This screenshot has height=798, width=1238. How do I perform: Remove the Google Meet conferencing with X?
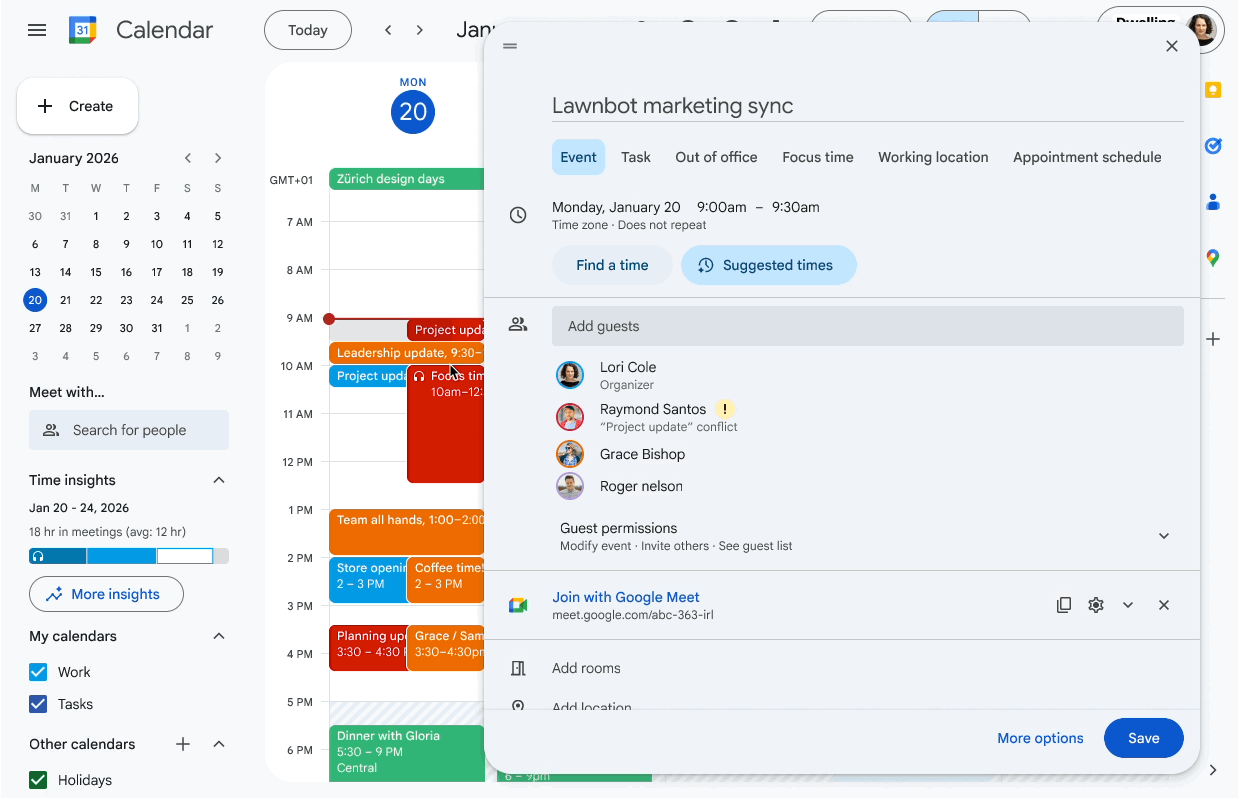pyautogui.click(x=1164, y=605)
